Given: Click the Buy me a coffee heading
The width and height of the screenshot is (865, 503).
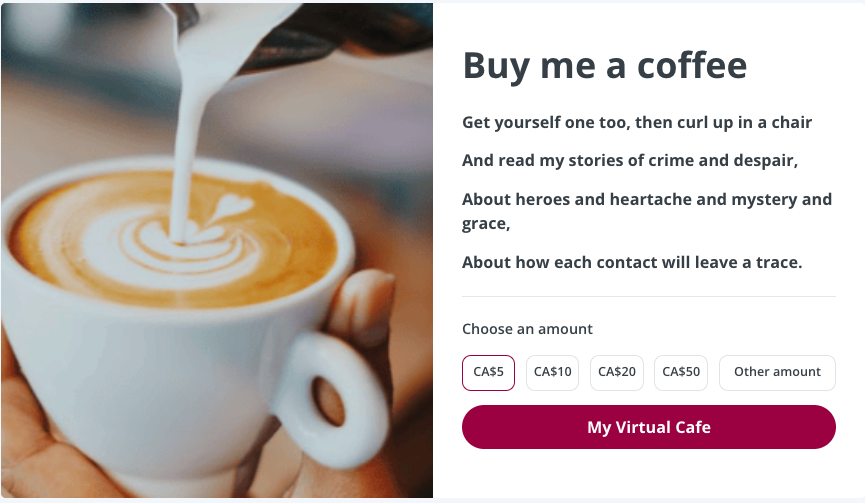Looking at the screenshot, I should (x=605, y=66).
